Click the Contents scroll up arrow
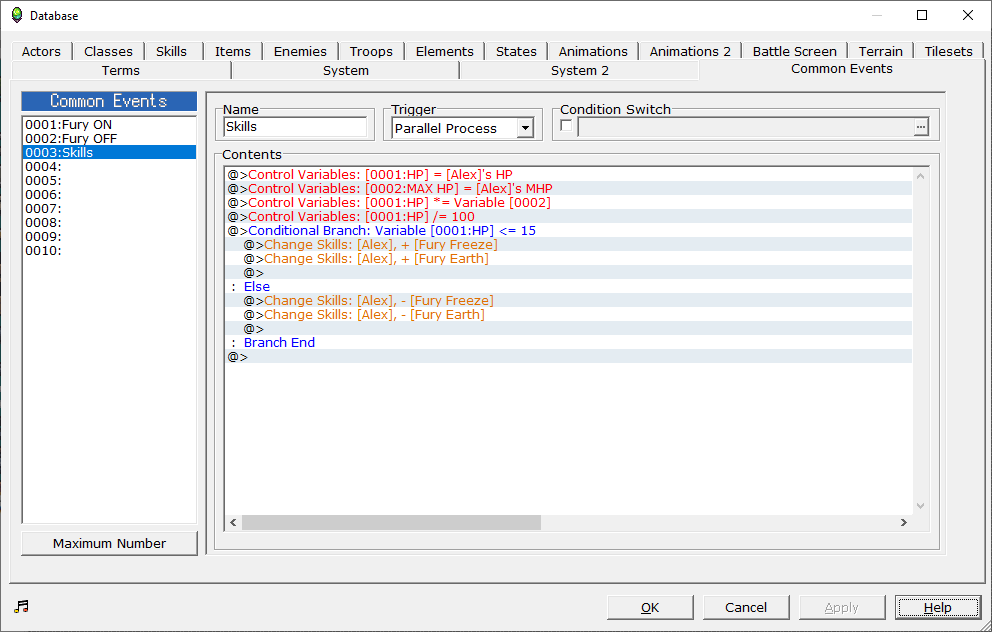Viewport: 992px width, 632px height. click(921, 176)
